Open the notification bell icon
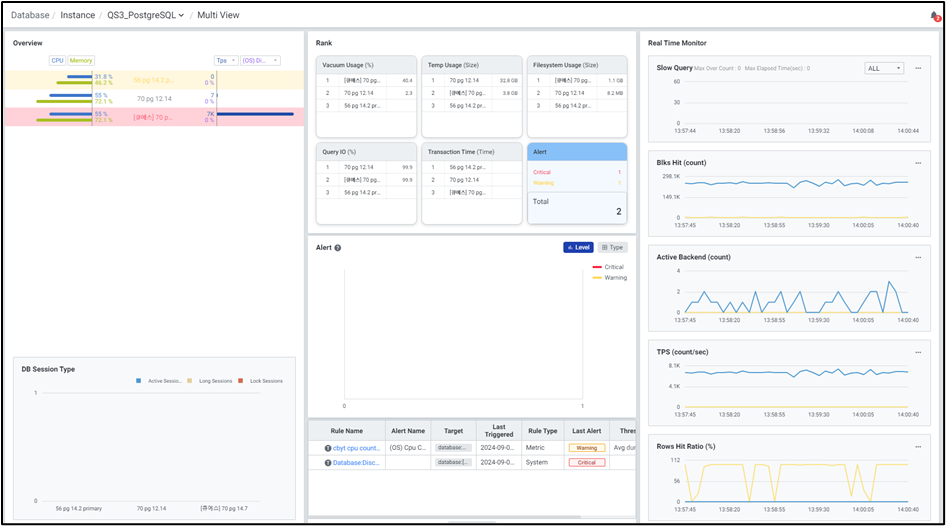This screenshot has width=946, height=526. (934, 16)
